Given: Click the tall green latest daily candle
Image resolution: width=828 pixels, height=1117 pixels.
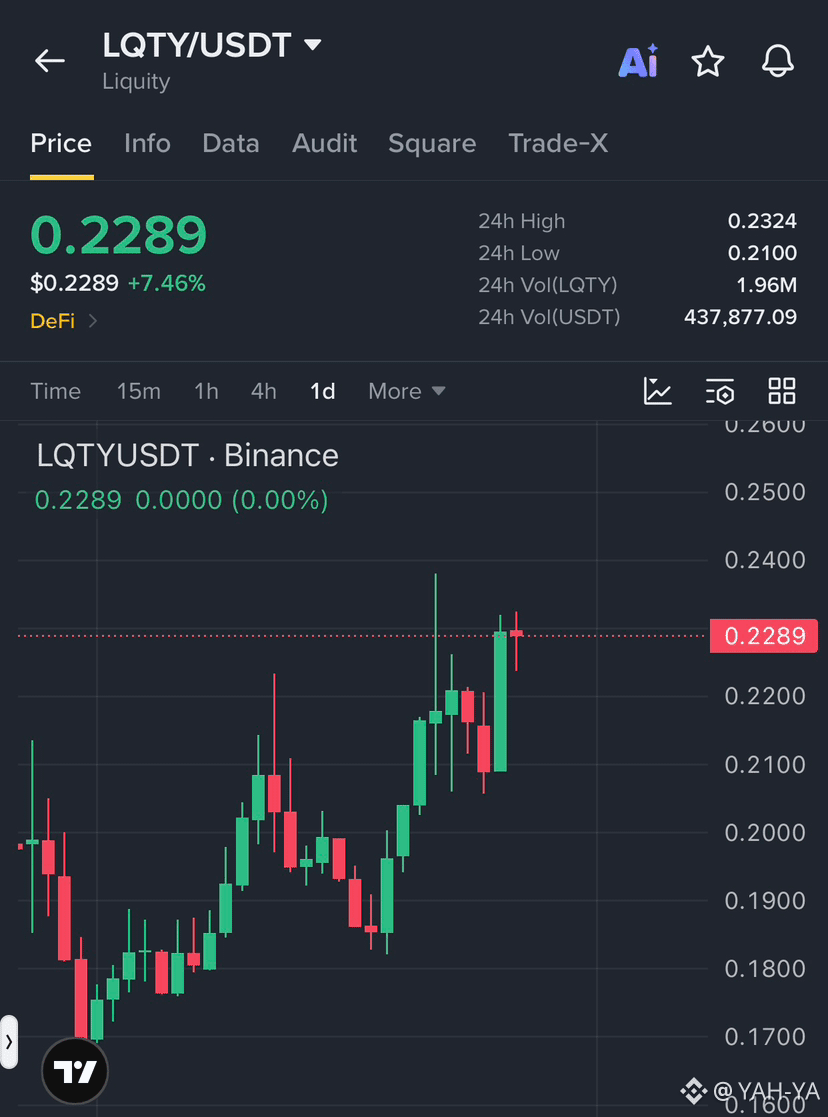Looking at the screenshot, I should (500, 701).
